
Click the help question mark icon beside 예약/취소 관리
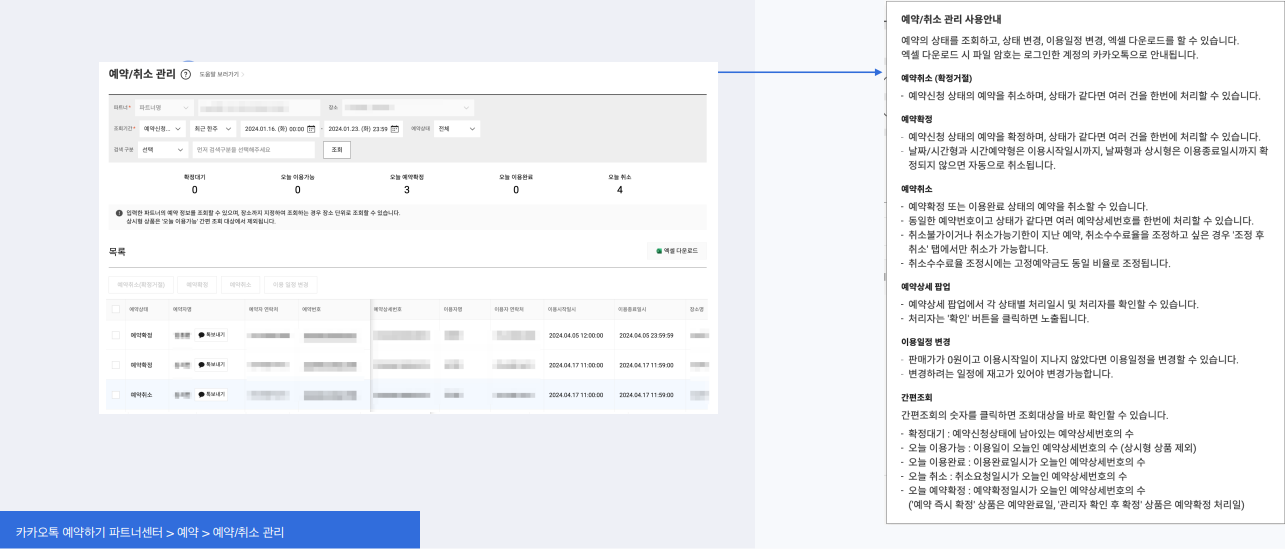click(186, 75)
